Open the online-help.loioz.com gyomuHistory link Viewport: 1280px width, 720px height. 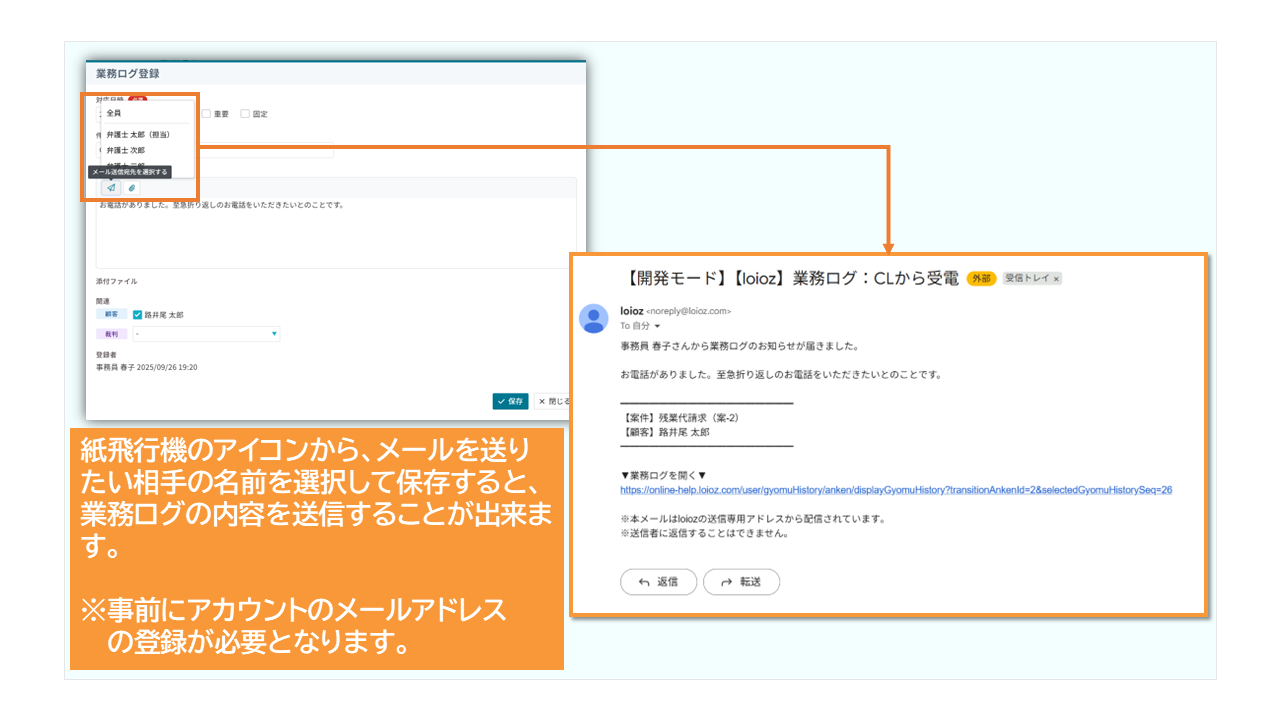pos(895,490)
